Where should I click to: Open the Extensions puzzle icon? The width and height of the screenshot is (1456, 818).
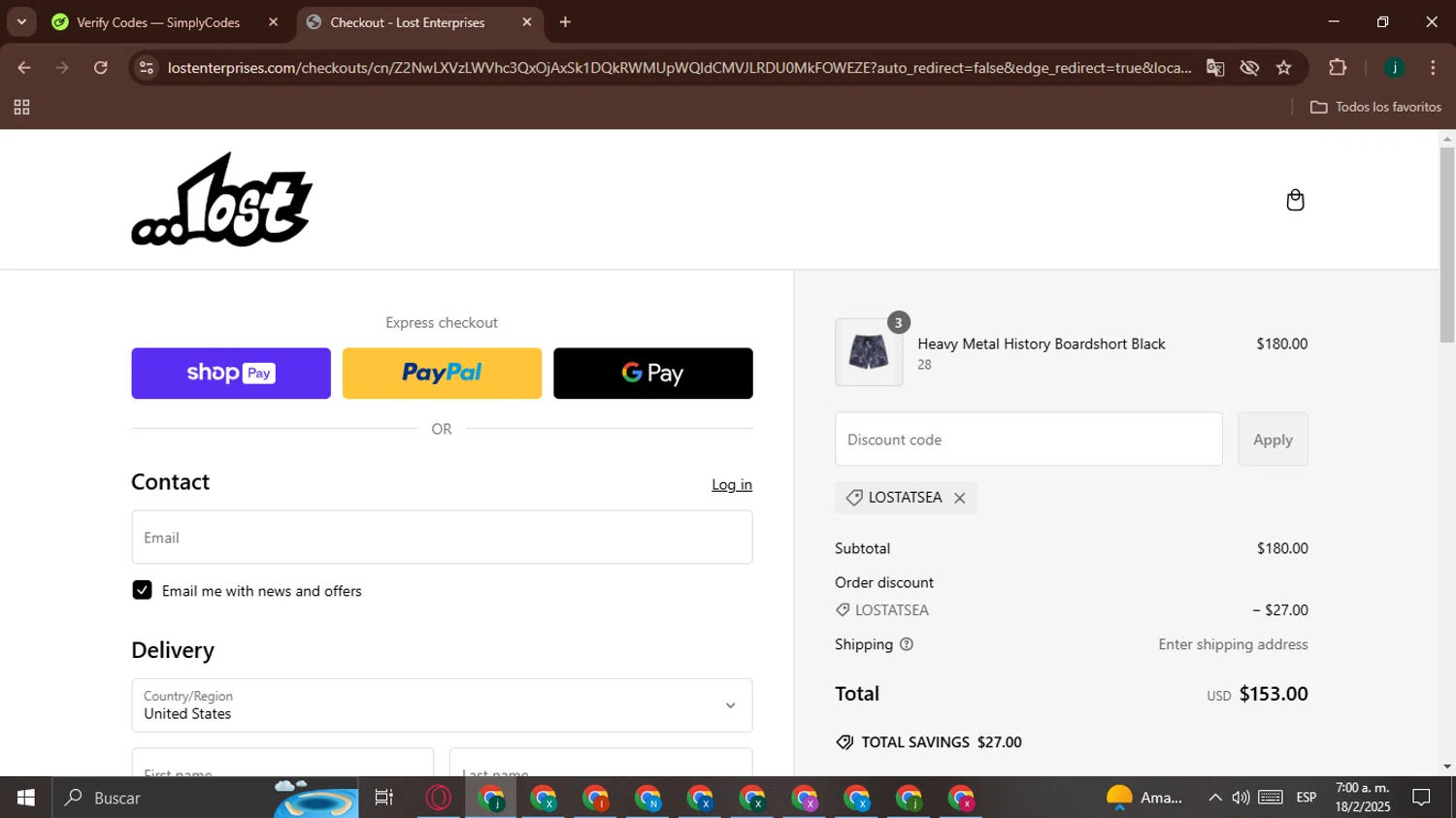pos(1338,68)
